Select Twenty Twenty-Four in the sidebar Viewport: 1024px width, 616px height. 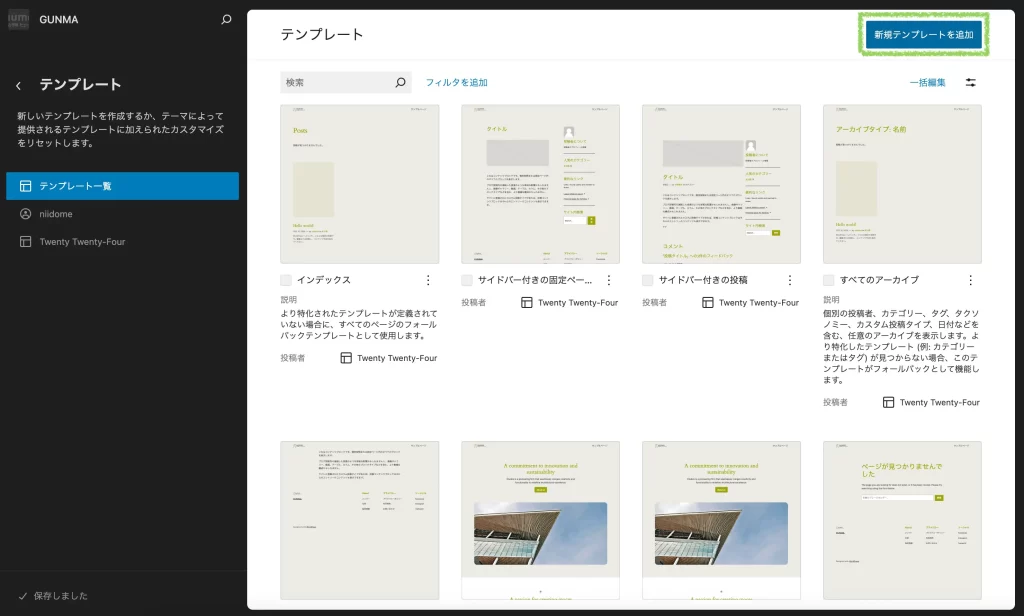[x=82, y=242]
